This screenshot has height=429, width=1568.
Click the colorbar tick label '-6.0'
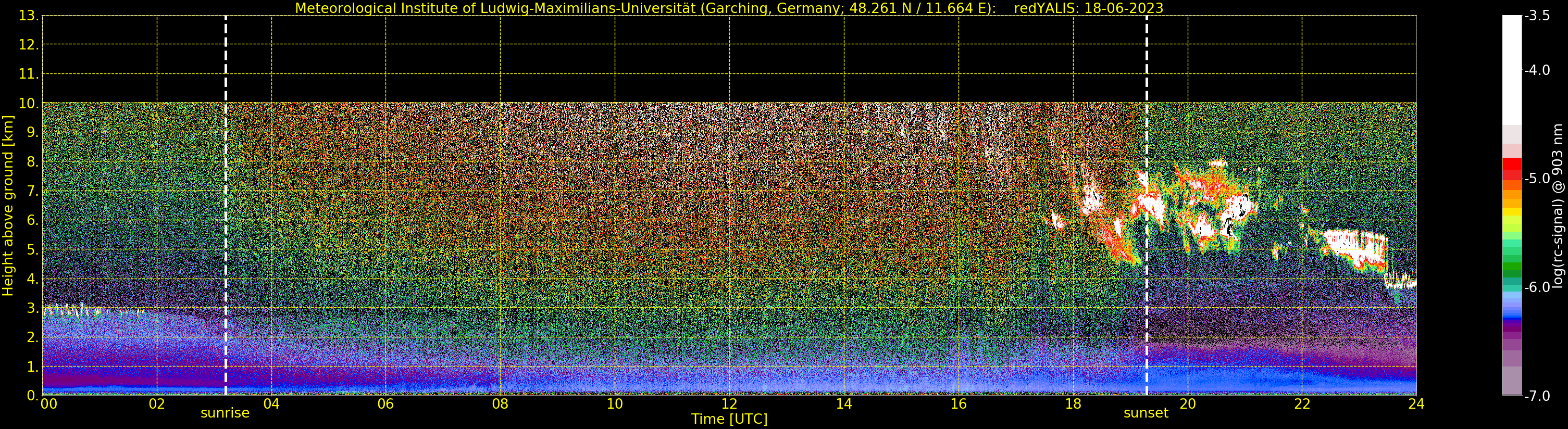(x=1537, y=287)
